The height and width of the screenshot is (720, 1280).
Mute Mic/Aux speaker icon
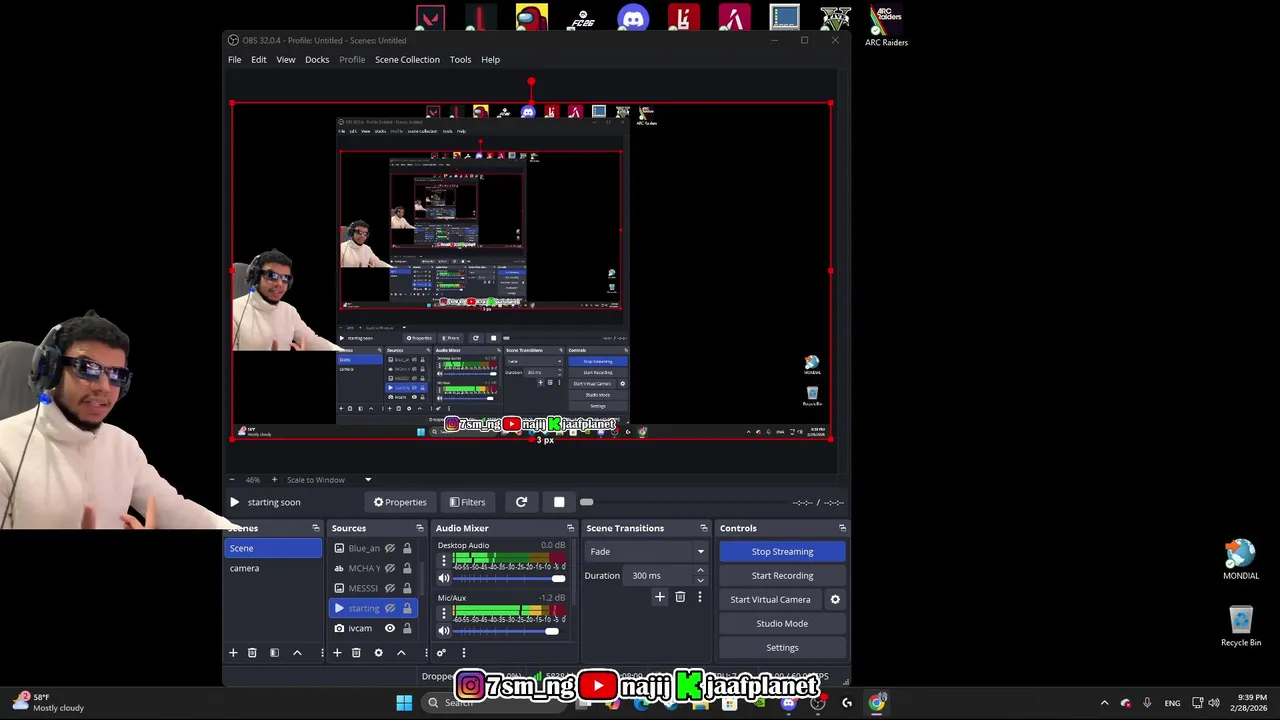pyautogui.click(x=444, y=631)
